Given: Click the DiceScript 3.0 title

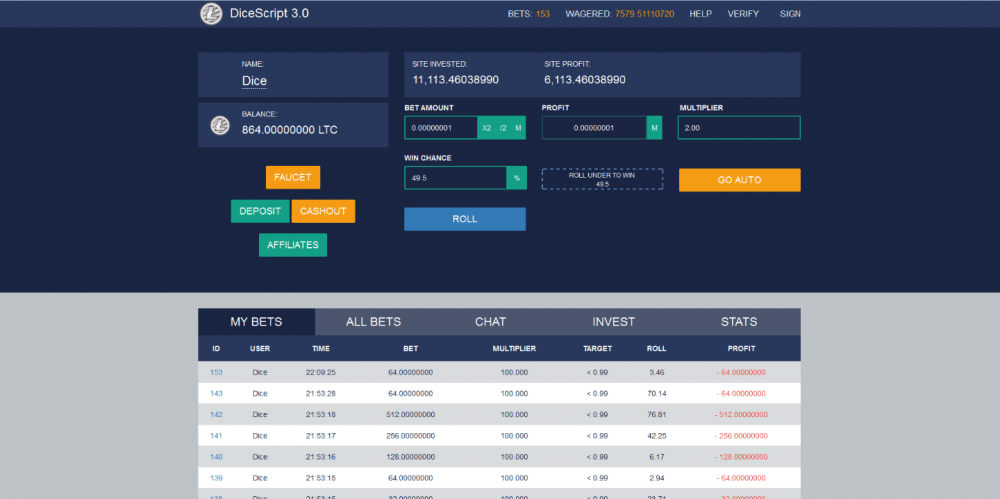Looking at the screenshot, I should pos(269,13).
